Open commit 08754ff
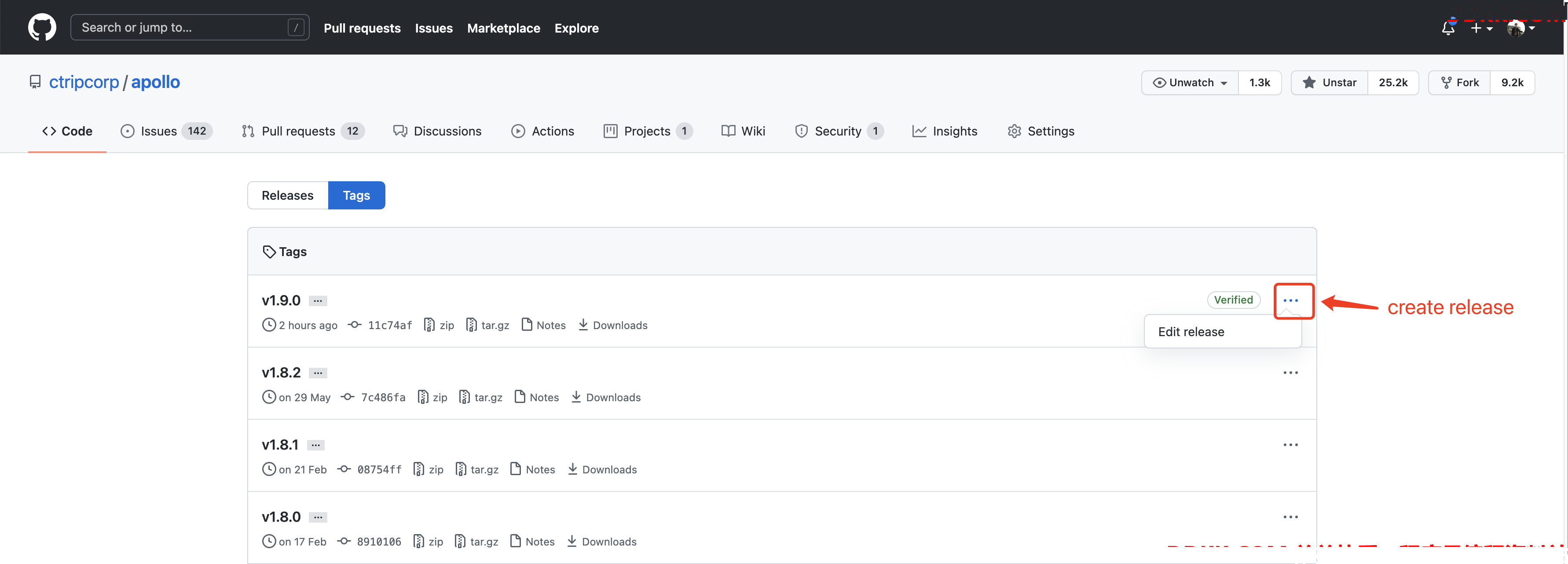The width and height of the screenshot is (1568, 564). click(x=379, y=470)
